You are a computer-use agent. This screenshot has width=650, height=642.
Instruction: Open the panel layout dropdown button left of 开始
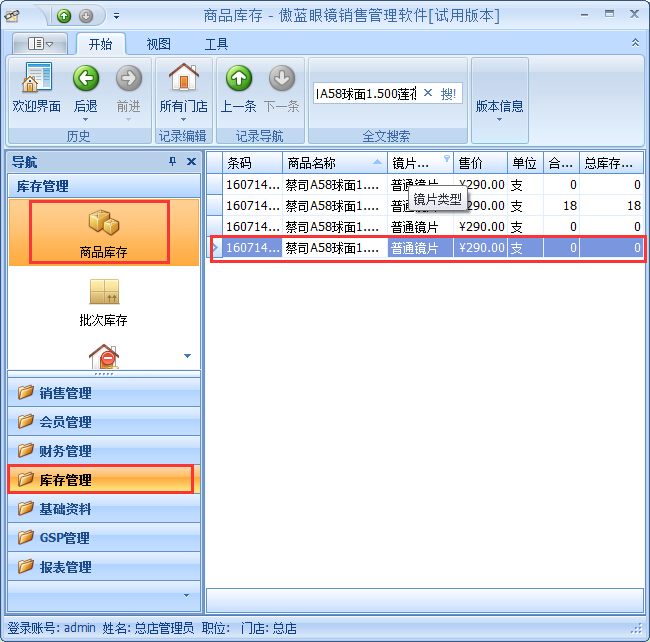[40, 43]
